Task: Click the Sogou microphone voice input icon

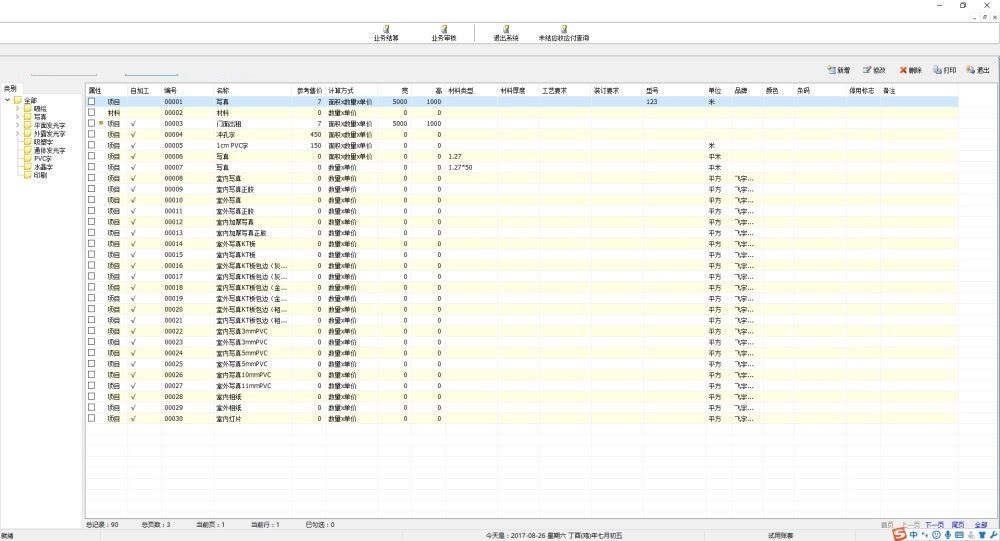Action: [948, 535]
